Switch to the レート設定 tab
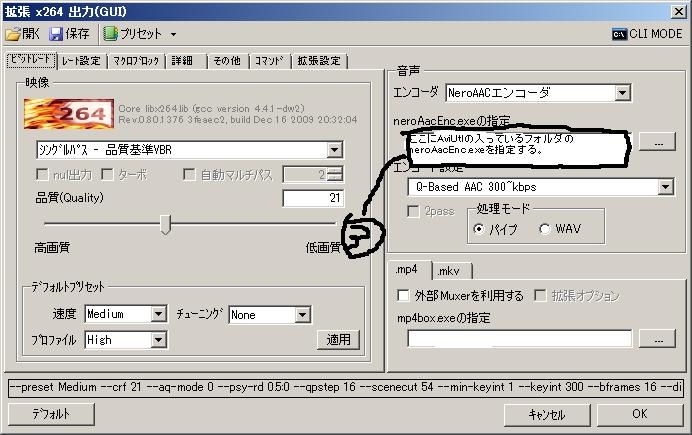Image resolution: width=692 pixels, height=435 pixels. tap(82, 61)
